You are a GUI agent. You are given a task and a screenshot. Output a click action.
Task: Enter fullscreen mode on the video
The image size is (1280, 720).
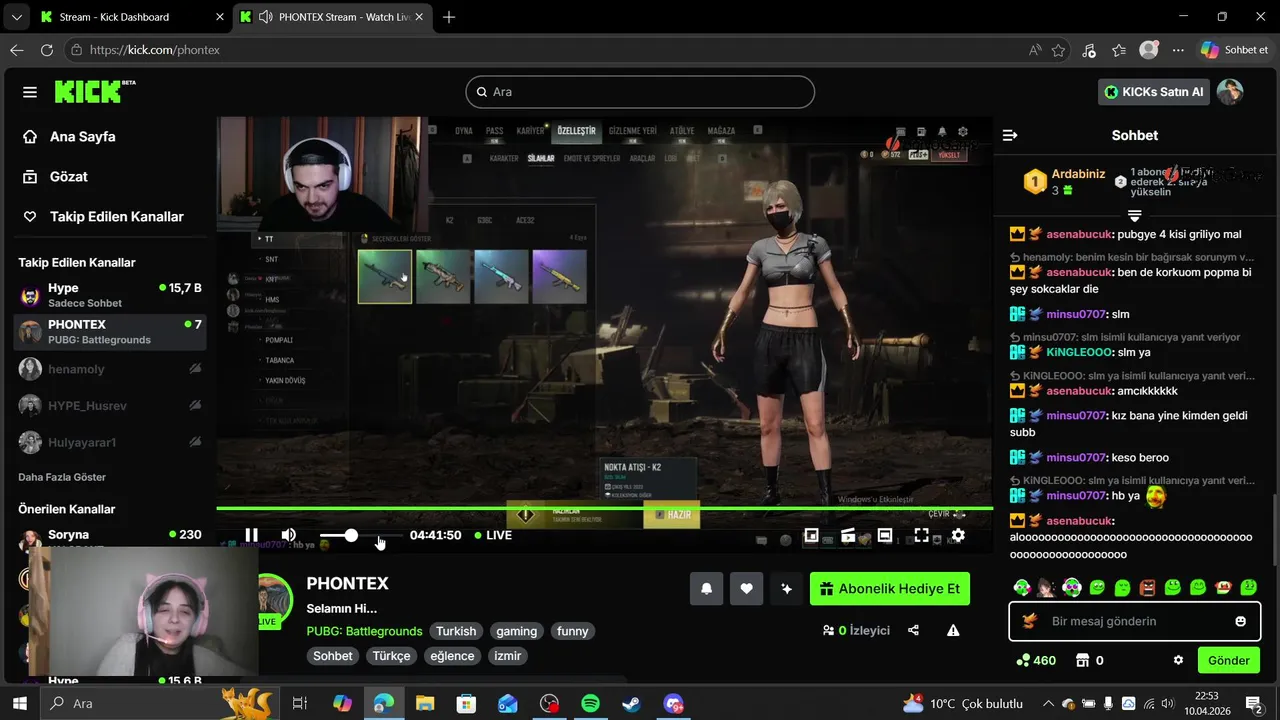click(x=921, y=536)
